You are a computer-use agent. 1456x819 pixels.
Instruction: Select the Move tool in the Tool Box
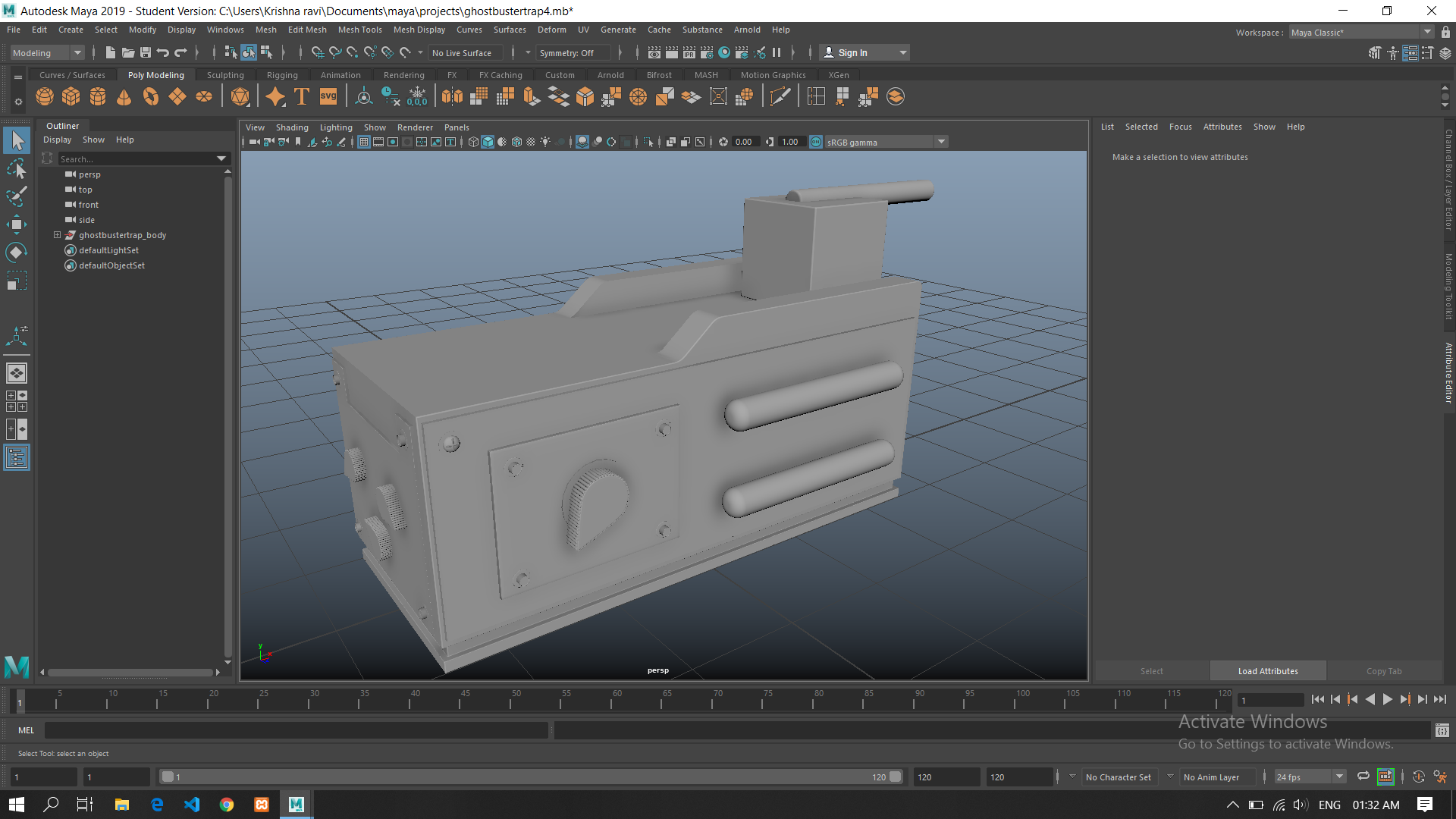17,224
